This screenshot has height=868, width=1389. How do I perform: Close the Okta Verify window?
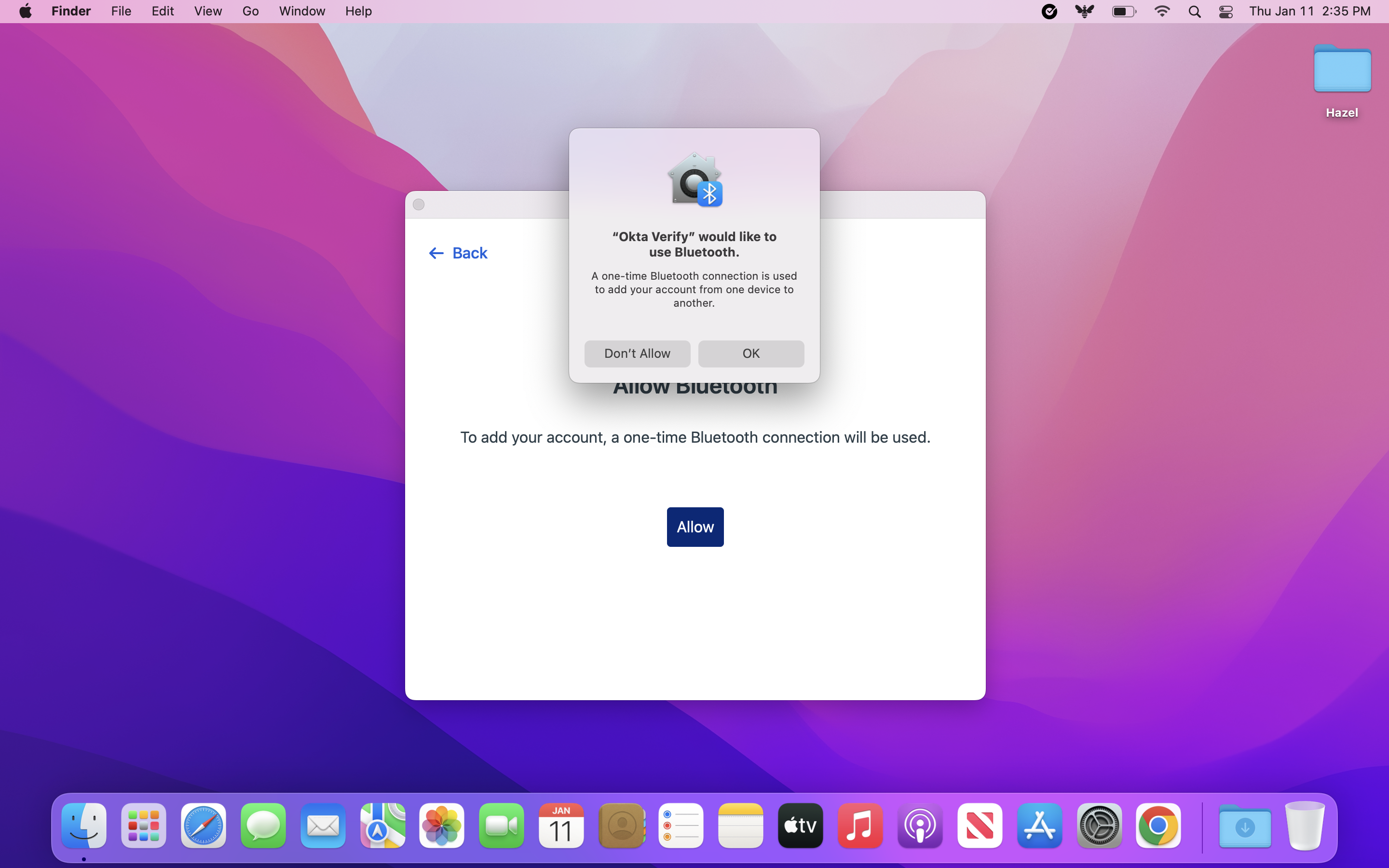point(419,205)
